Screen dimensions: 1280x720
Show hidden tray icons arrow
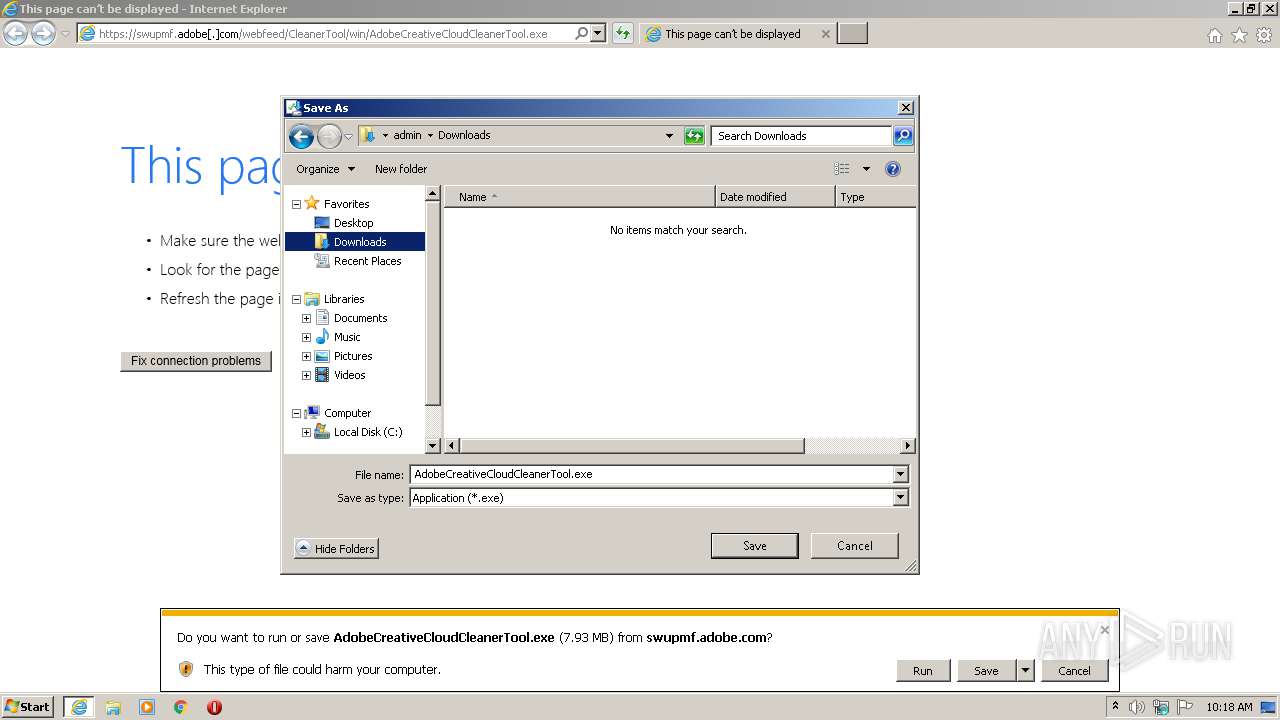[1115, 707]
